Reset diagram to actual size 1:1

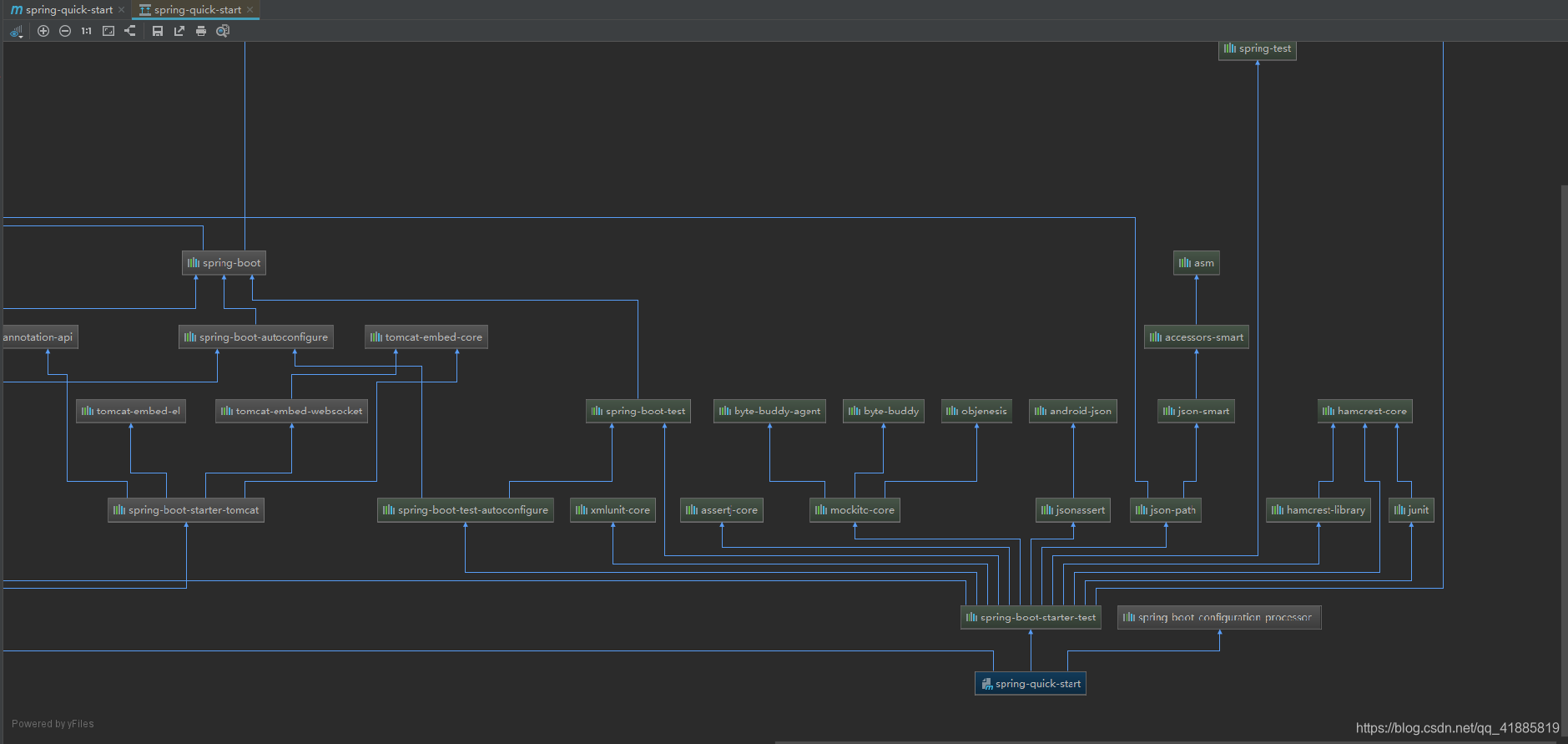click(x=87, y=31)
